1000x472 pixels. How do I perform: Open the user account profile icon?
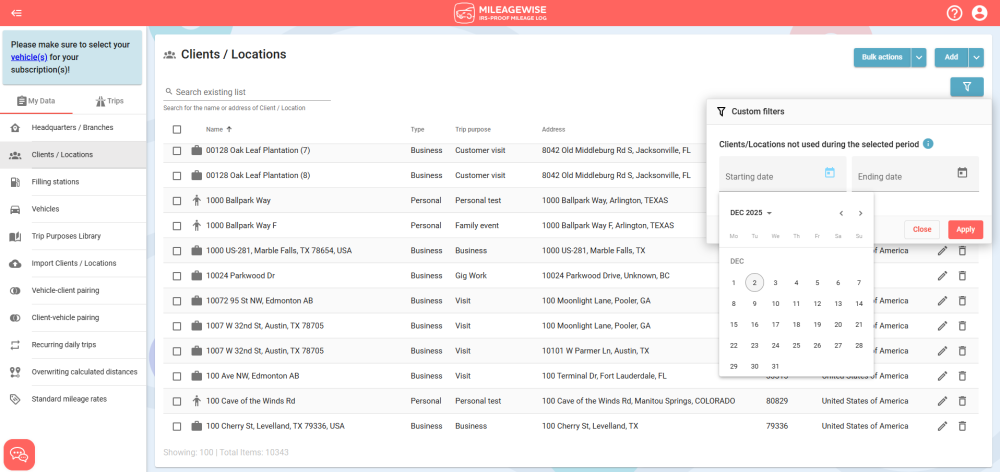(981, 13)
